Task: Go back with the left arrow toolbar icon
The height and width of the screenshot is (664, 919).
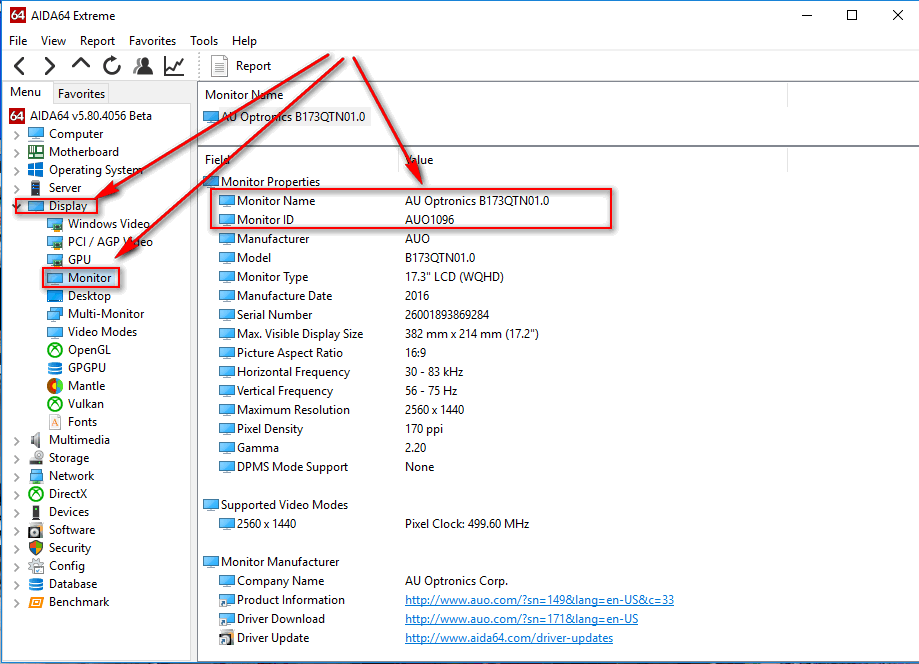Action: pos(19,66)
